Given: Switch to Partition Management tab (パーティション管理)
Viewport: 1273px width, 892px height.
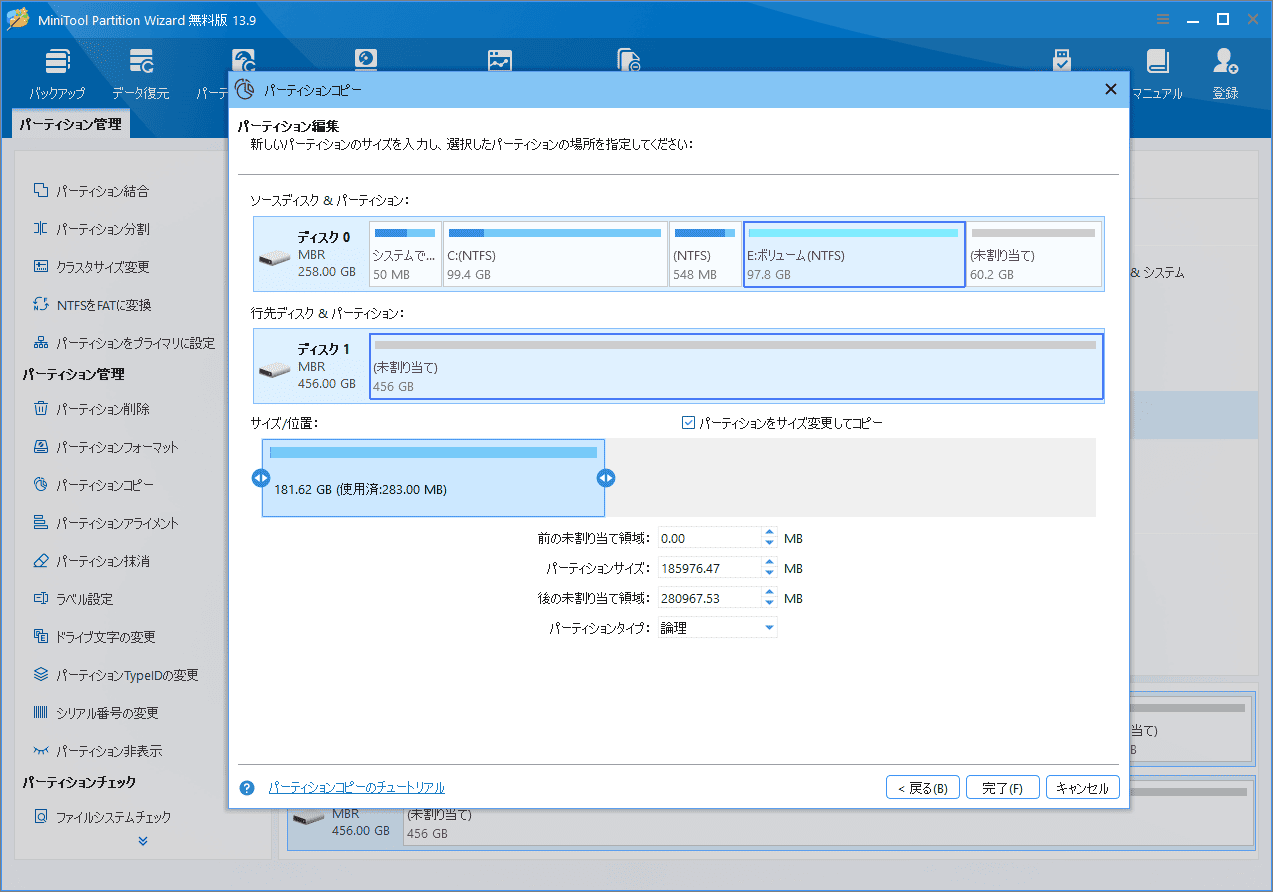Looking at the screenshot, I should click(x=70, y=125).
